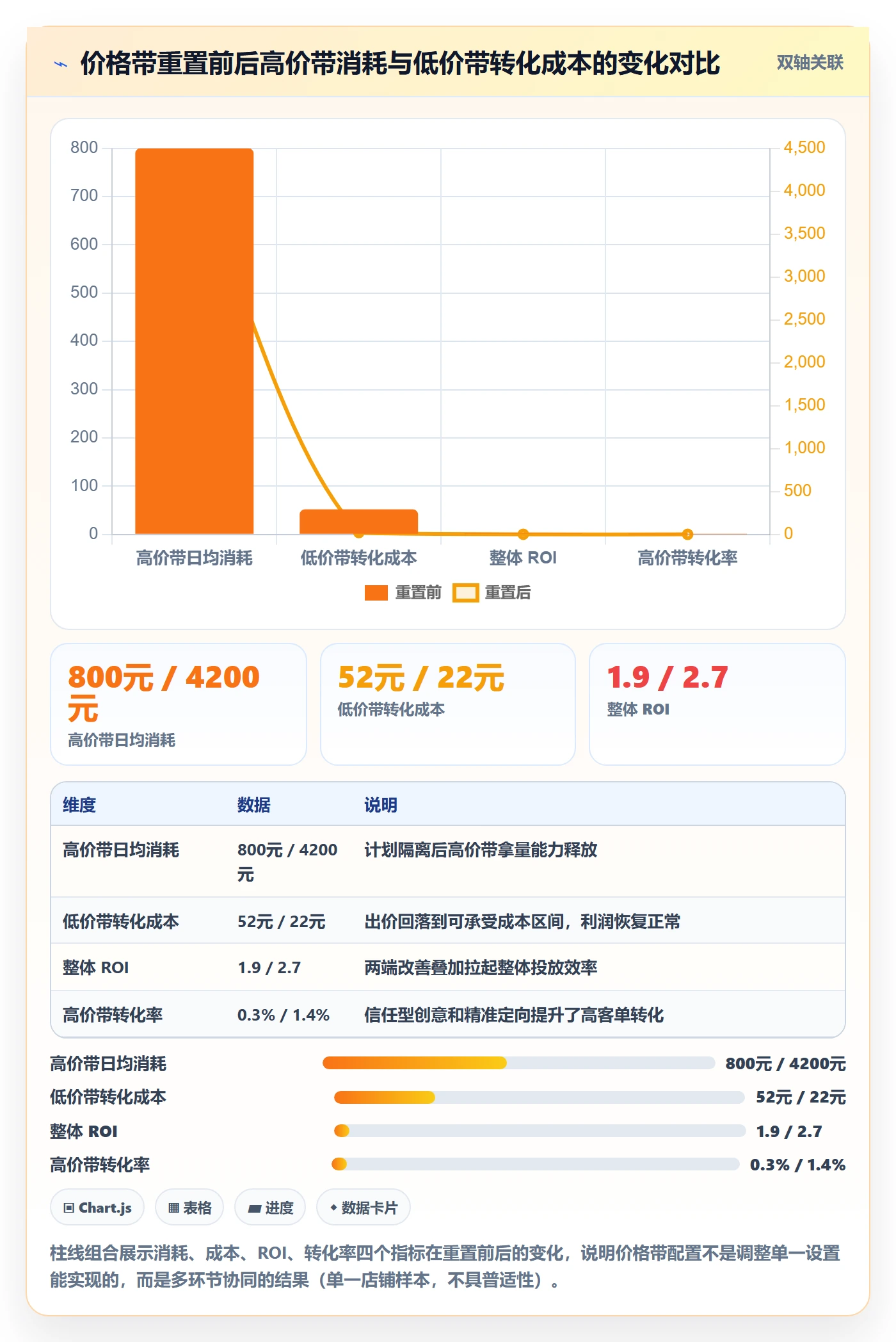Click the 整体 ROI progress bar
This screenshot has height=1342, width=896.
pos(540,1131)
